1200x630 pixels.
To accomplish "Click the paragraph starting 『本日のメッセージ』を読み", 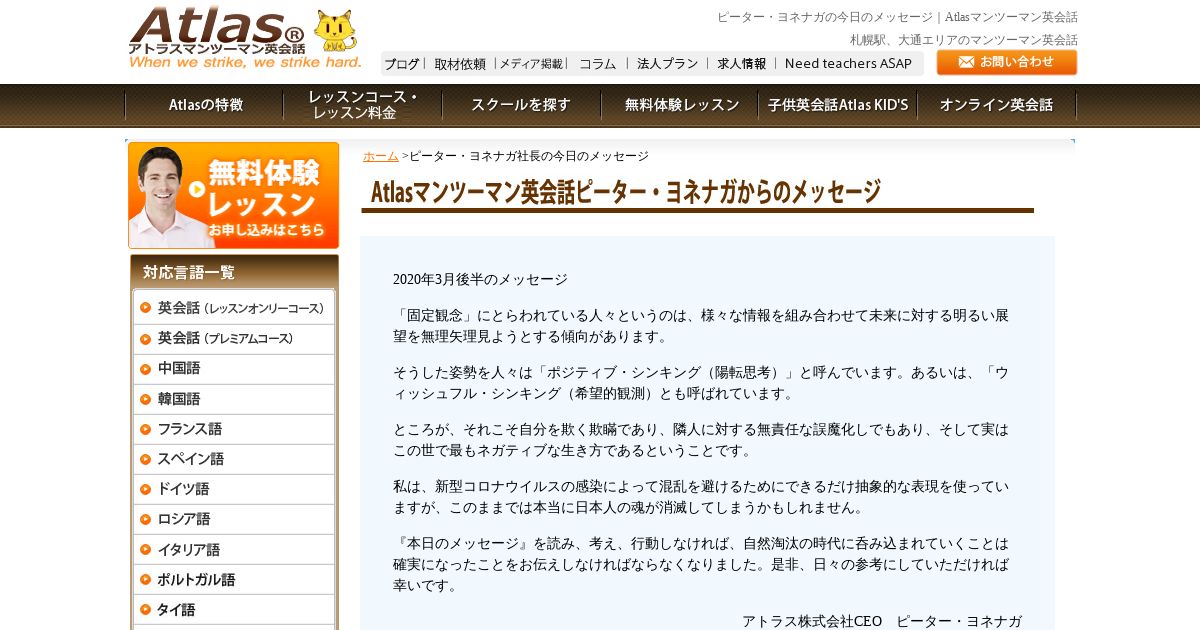I will pyautogui.click(x=701, y=564).
